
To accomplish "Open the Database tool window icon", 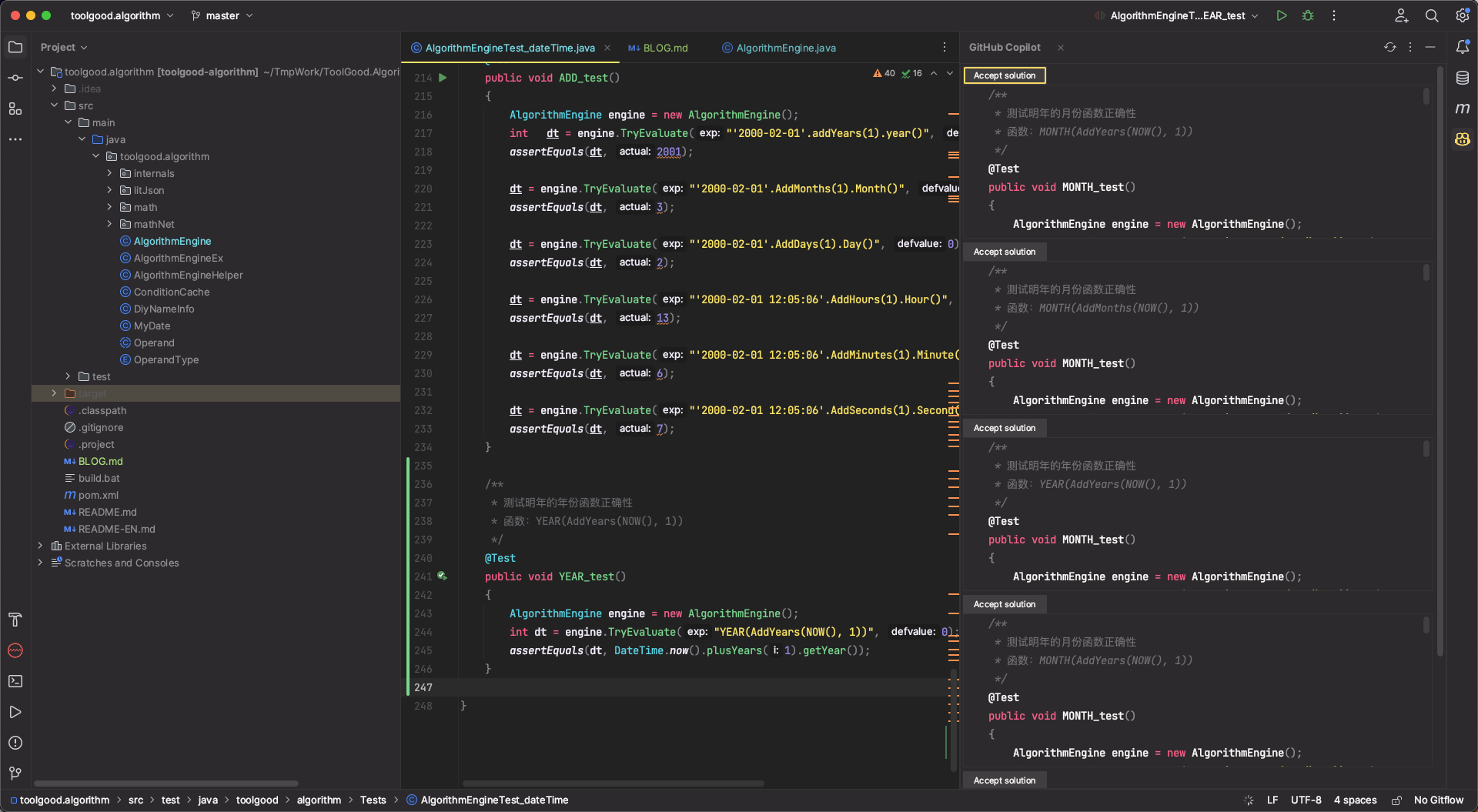I will [1463, 78].
